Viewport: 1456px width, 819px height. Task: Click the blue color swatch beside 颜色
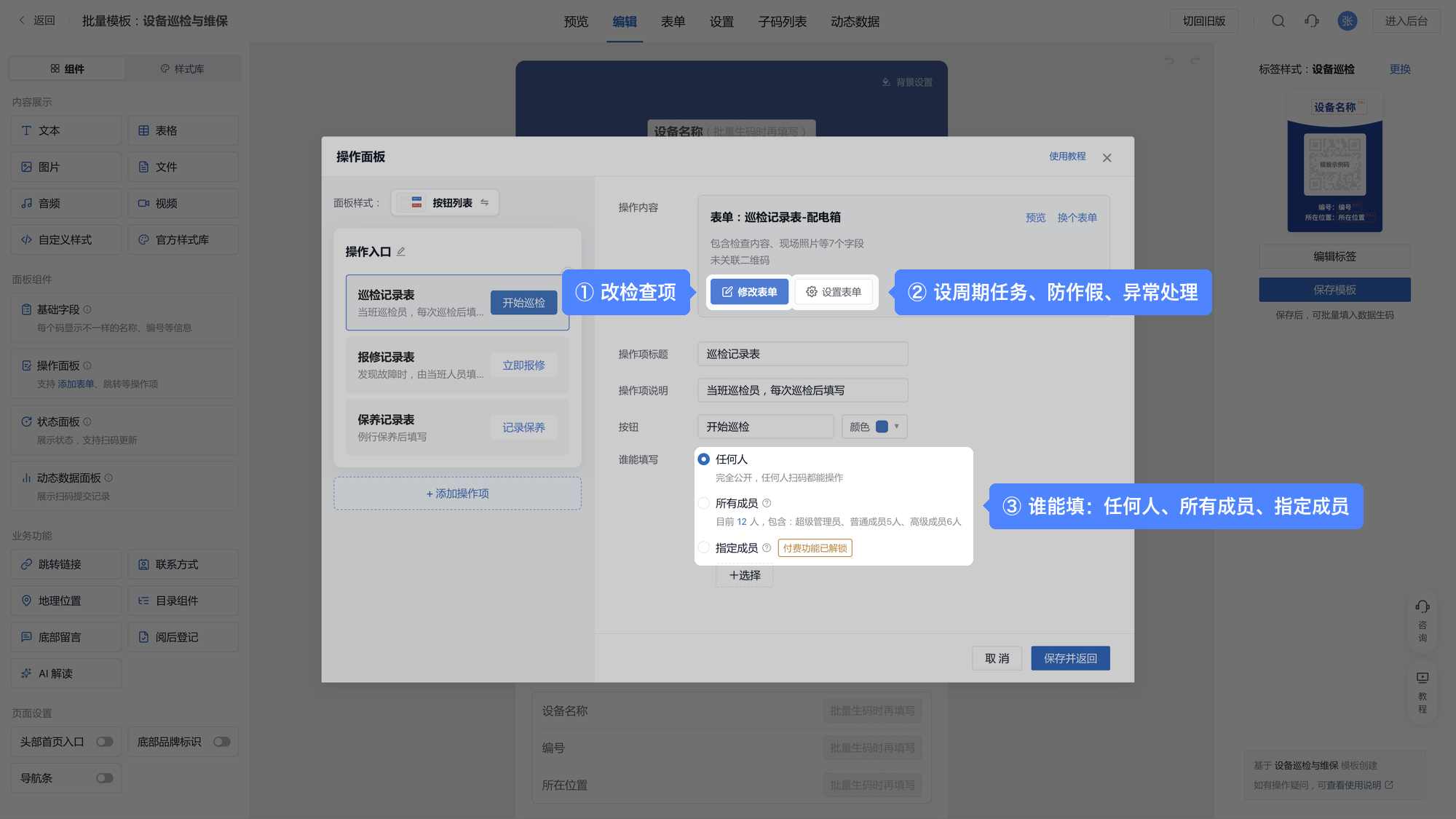(882, 427)
